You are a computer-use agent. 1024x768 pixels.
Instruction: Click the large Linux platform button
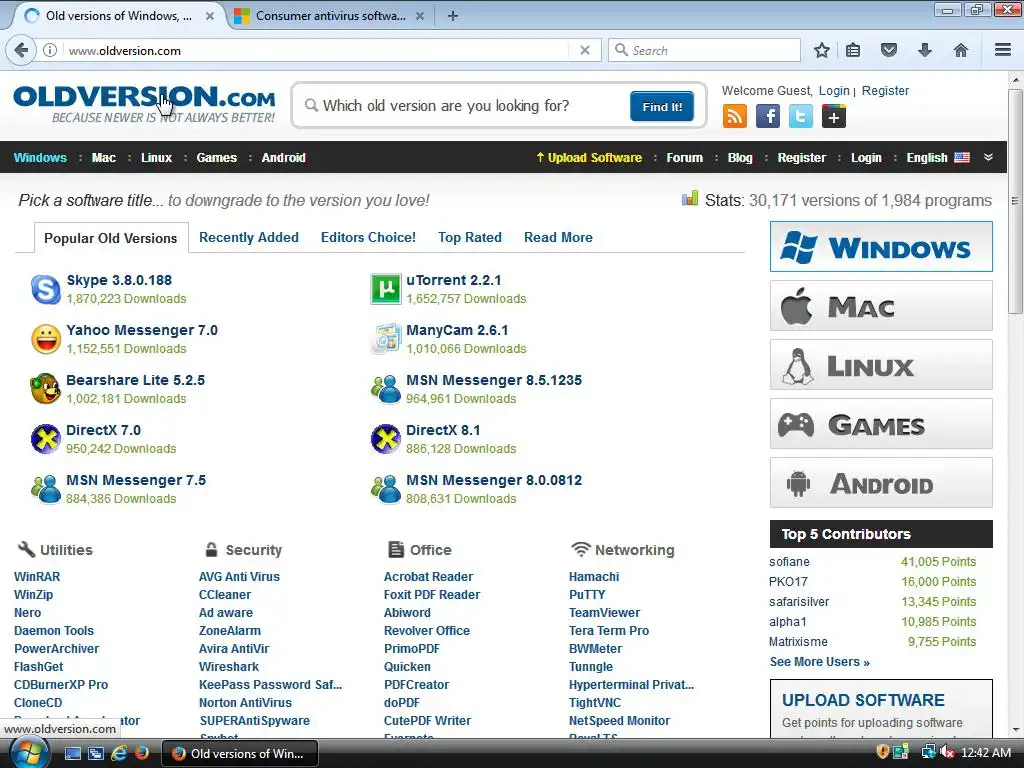881,364
